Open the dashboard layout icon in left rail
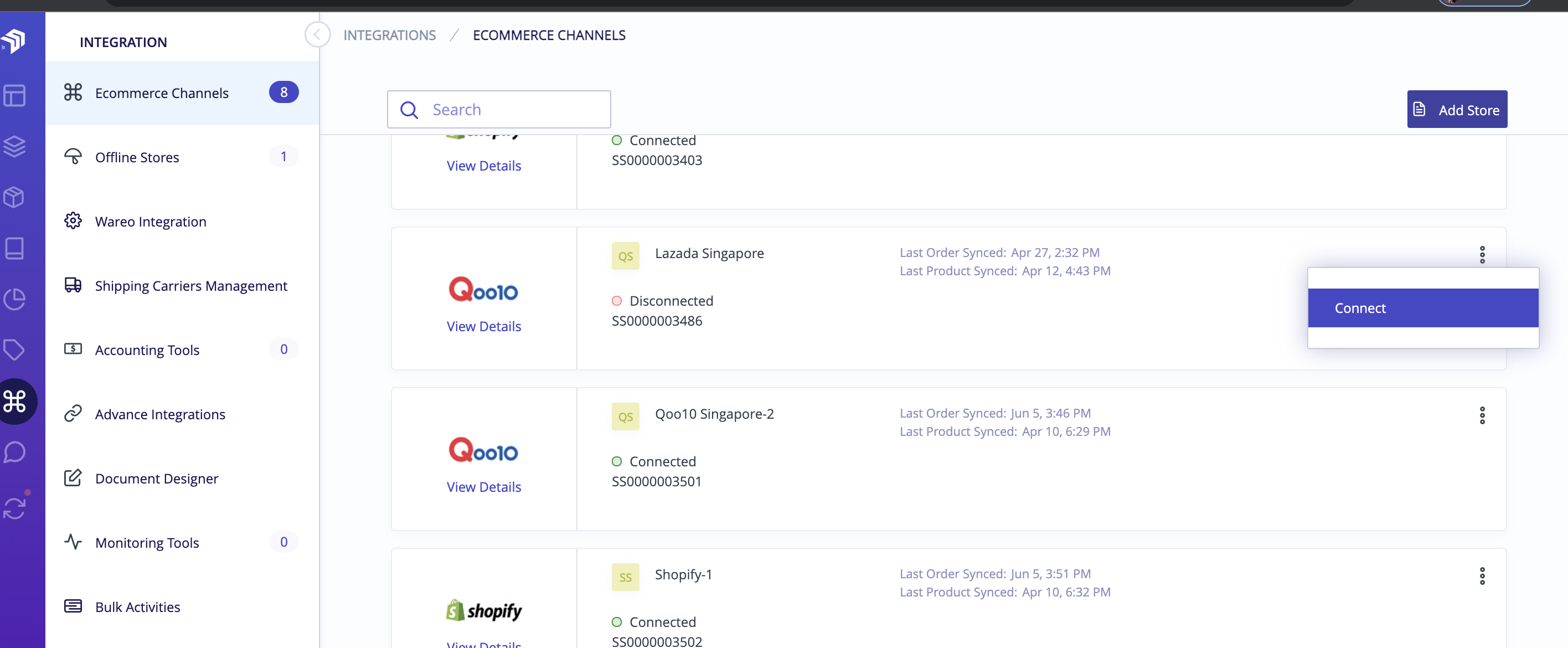 point(14,96)
